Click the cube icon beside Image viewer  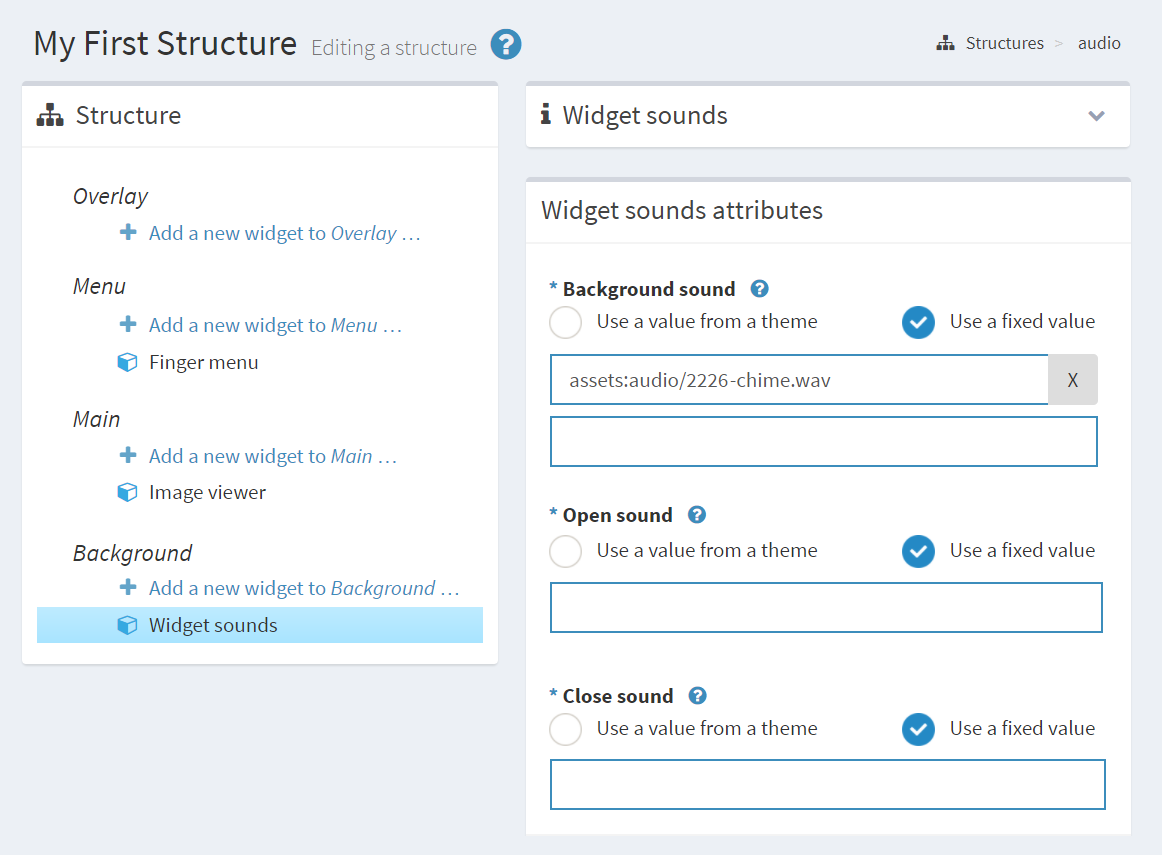(x=128, y=492)
